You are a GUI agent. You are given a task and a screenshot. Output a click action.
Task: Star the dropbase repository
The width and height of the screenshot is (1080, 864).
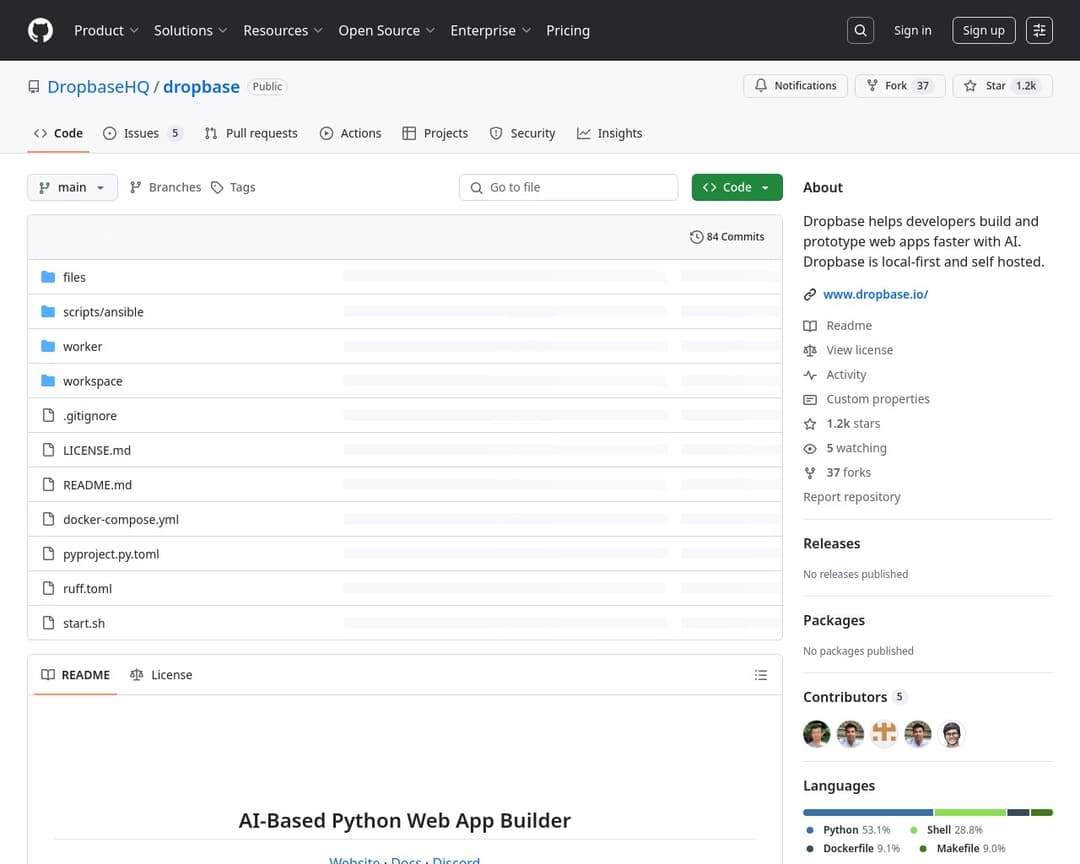pyautogui.click(x=1003, y=85)
